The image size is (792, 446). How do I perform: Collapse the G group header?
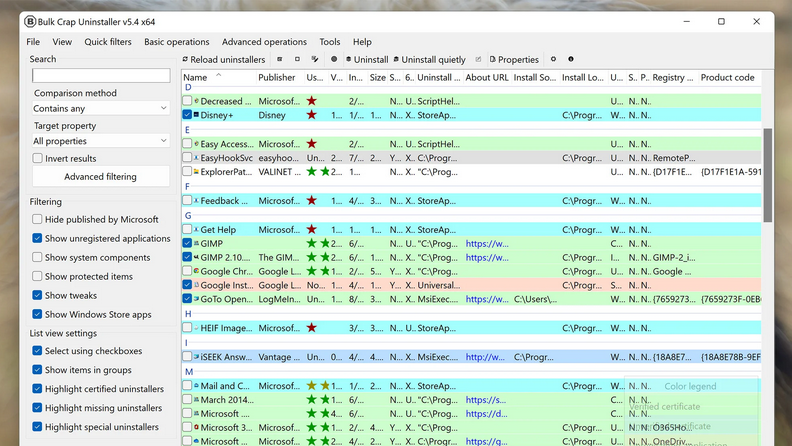(x=188, y=215)
